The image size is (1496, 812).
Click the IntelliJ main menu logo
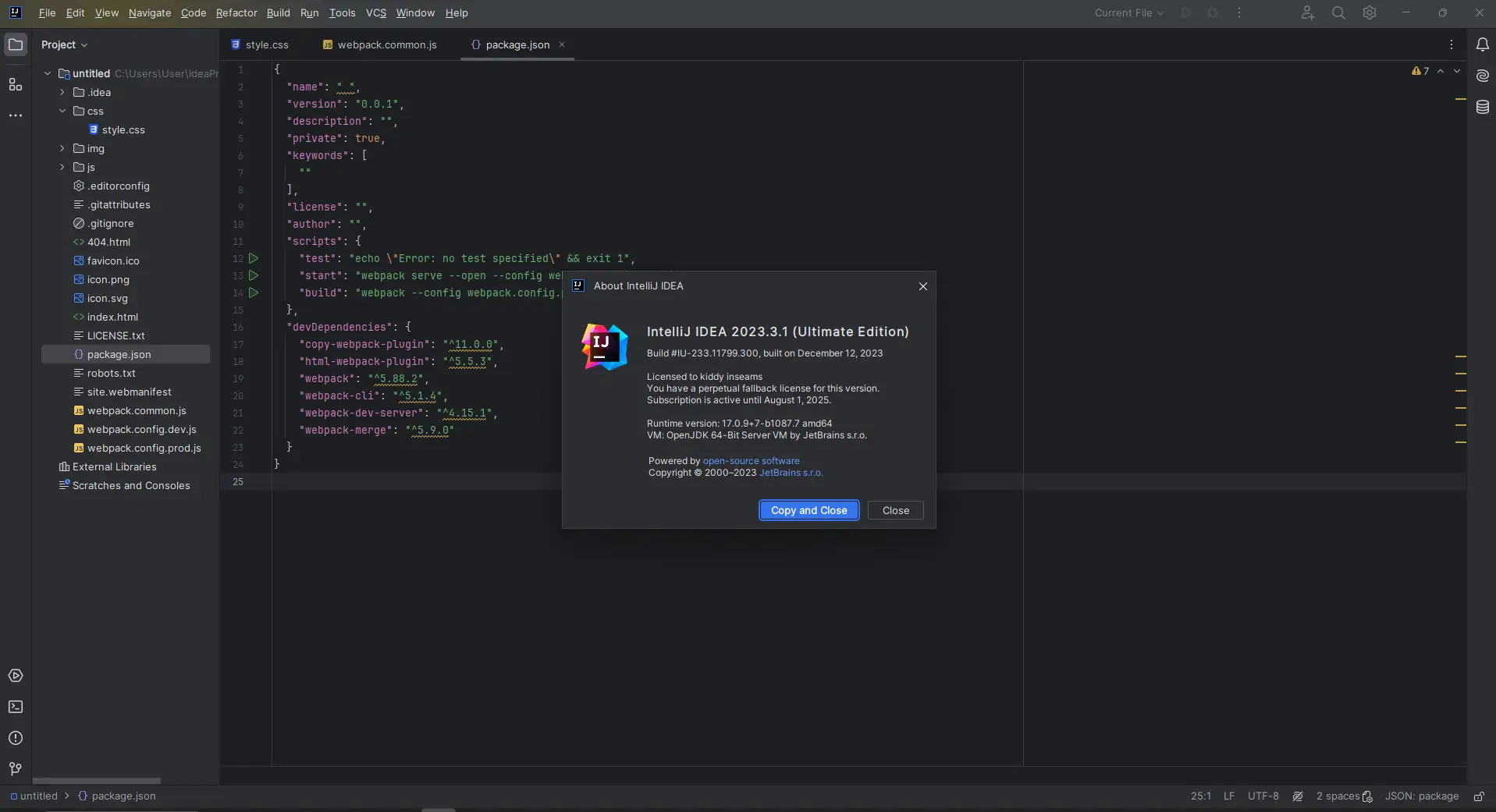click(15, 12)
